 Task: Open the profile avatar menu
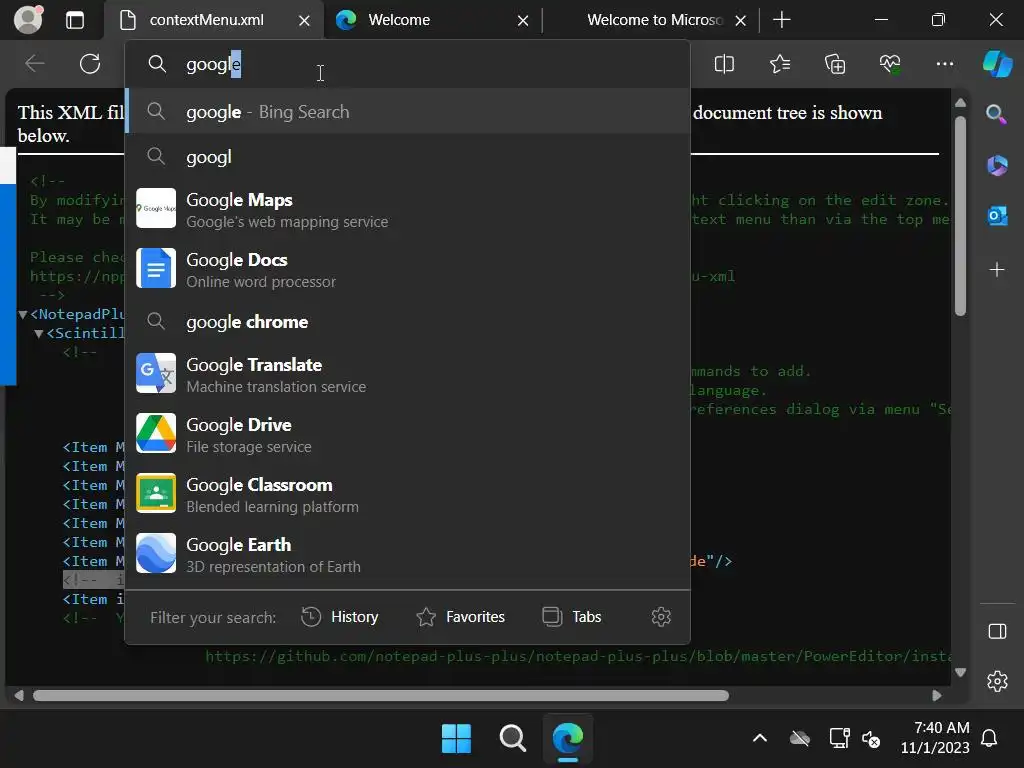coord(28,20)
